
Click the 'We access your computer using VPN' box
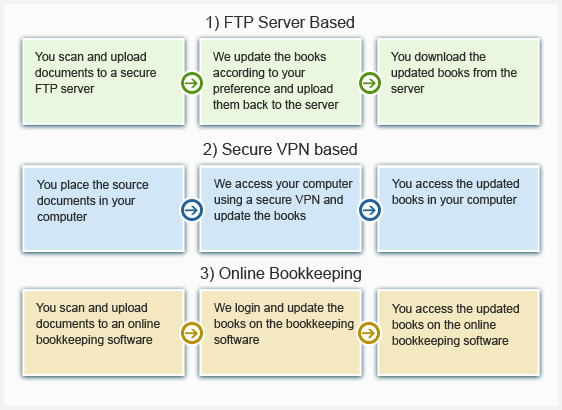click(281, 209)
